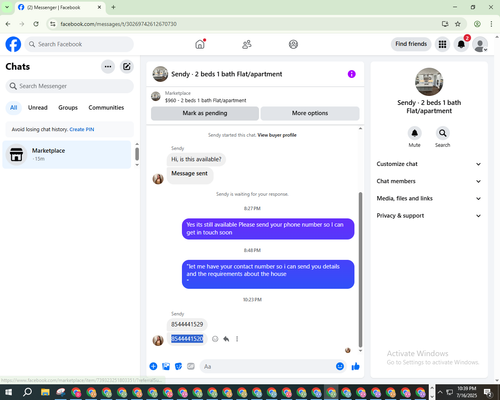Click Find friends button

(x=411, y=44)
